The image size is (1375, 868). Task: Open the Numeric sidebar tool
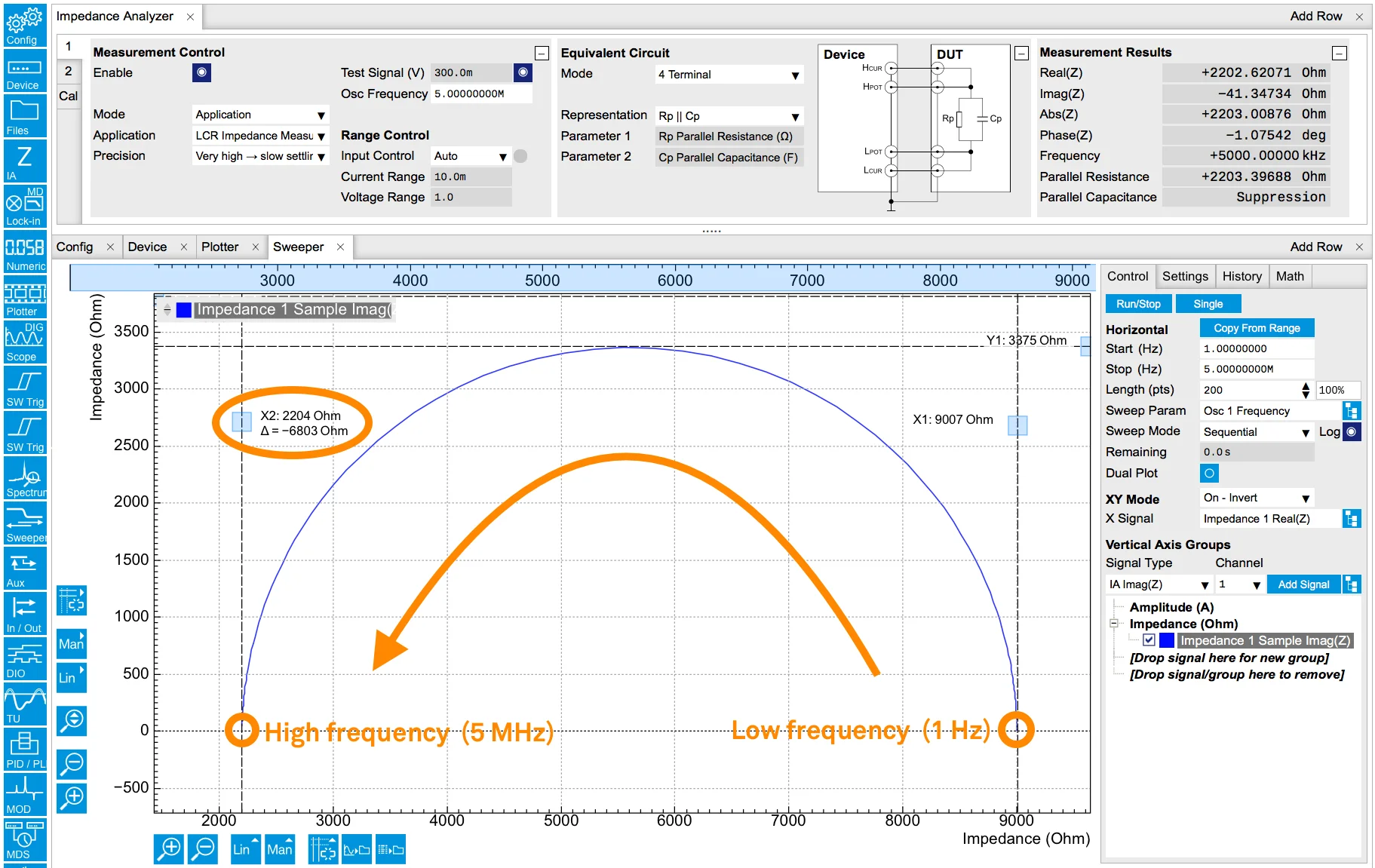click(25, 252)
